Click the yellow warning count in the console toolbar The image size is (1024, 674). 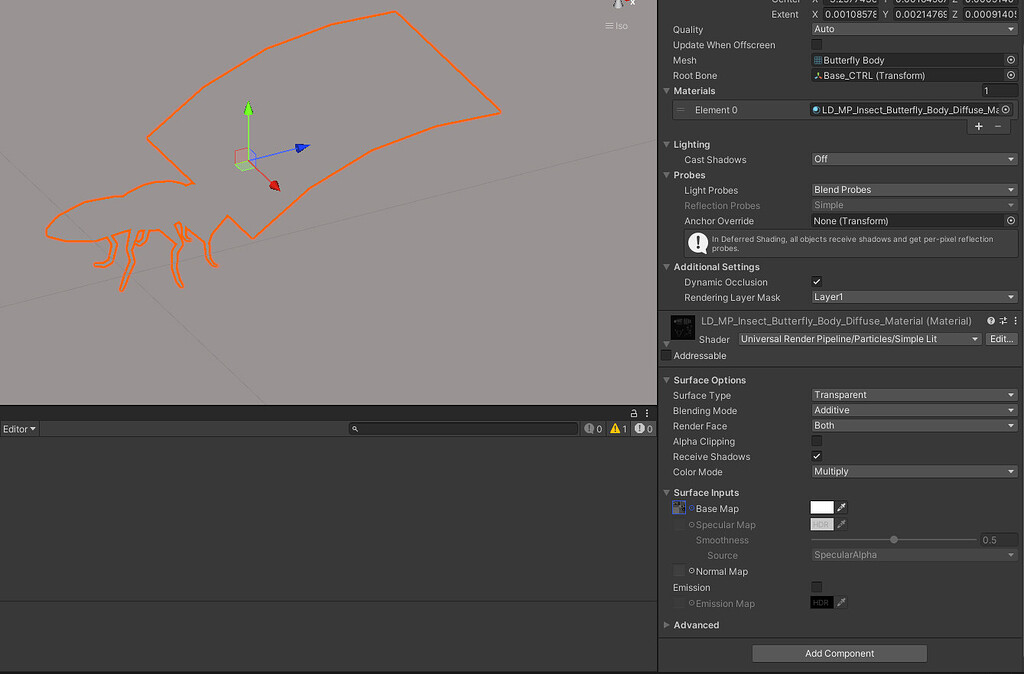point(617,428)
